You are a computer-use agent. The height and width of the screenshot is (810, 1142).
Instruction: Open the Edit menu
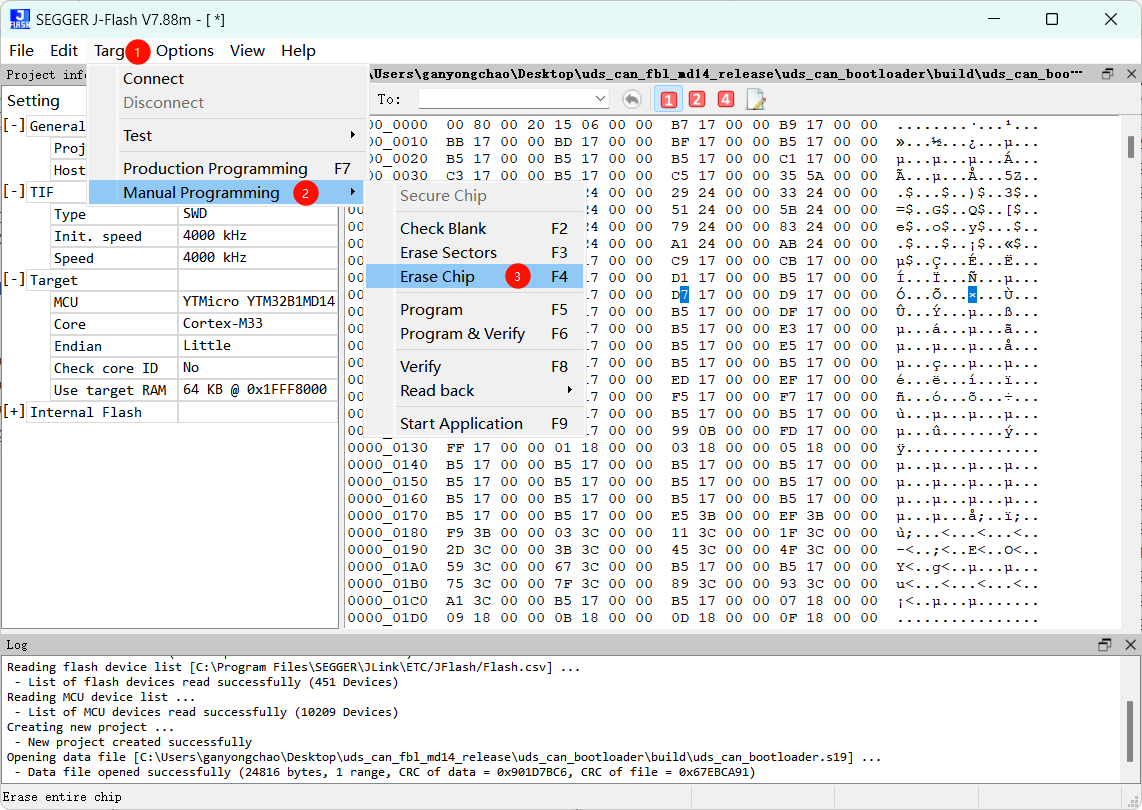point(64,51)
